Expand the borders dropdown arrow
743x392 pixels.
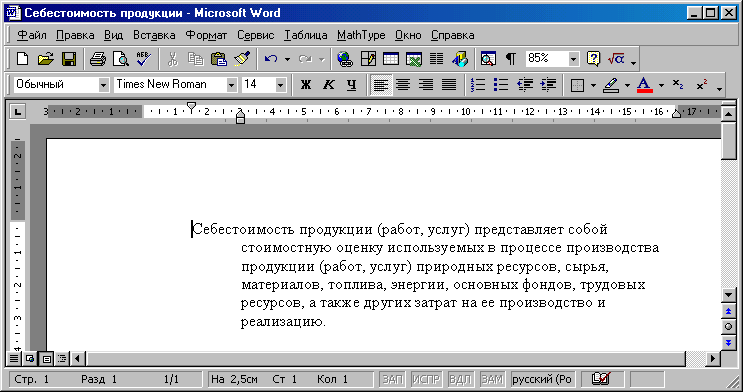(593, 85)
